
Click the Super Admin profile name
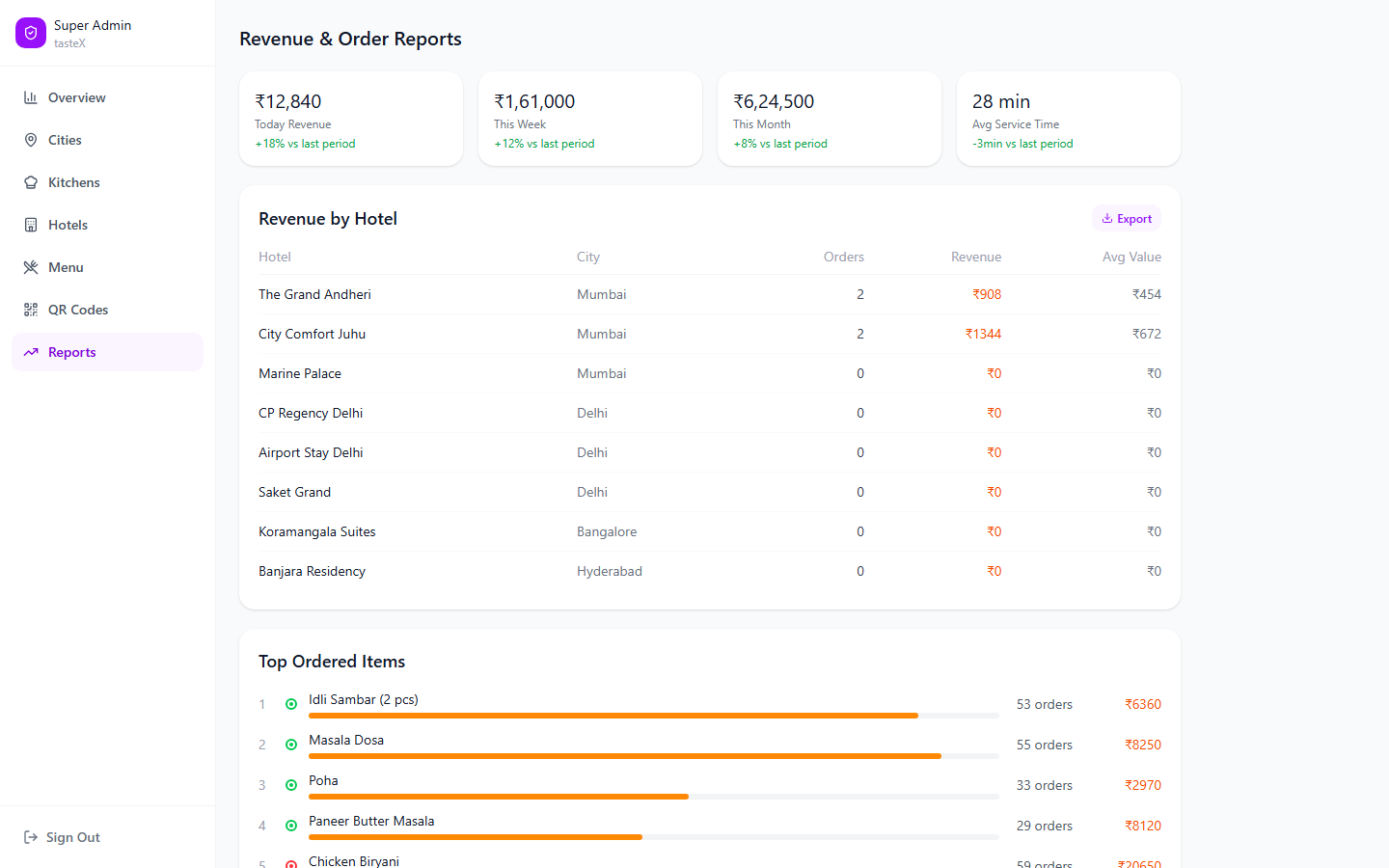[x=93, y=25]
